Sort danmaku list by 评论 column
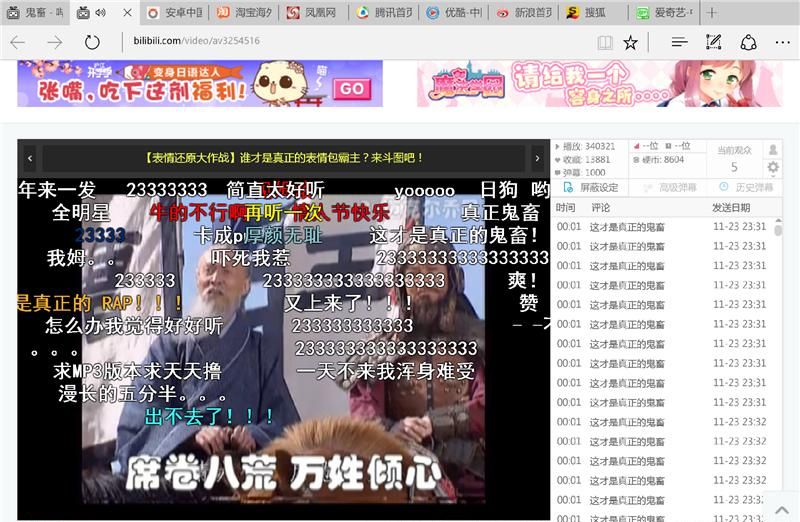Screen dimensions: 800x522 tap(601, 208)
